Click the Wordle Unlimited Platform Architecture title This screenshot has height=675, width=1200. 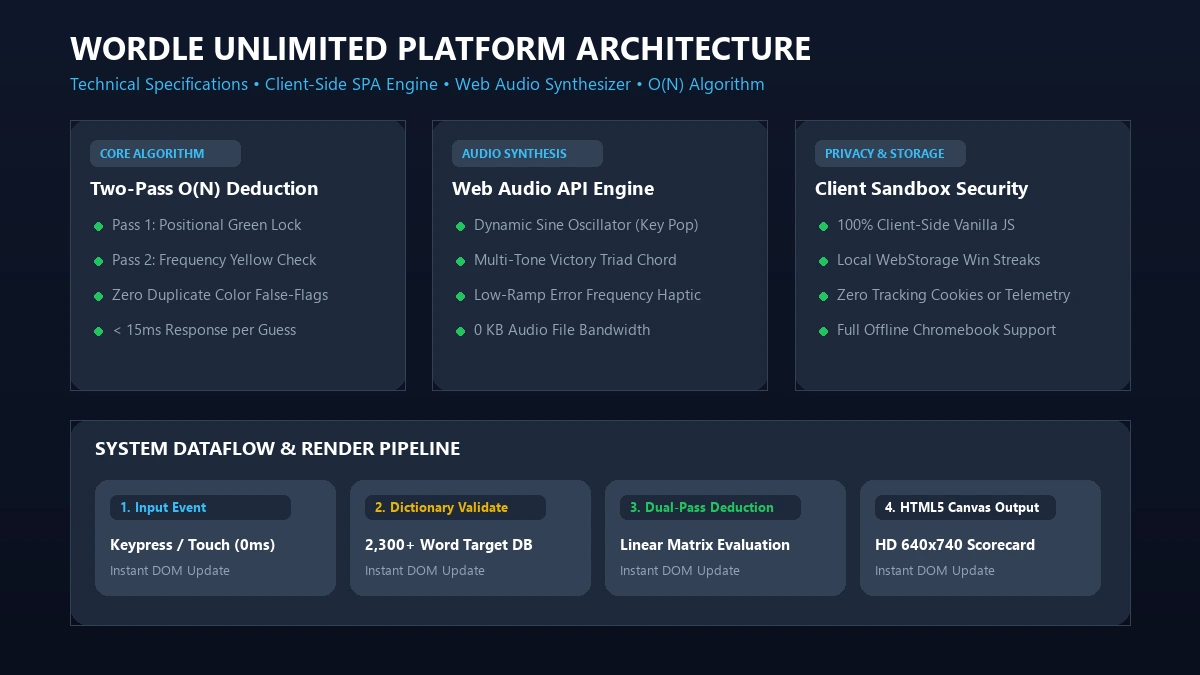pyautogui.click(x=440, y=48)
